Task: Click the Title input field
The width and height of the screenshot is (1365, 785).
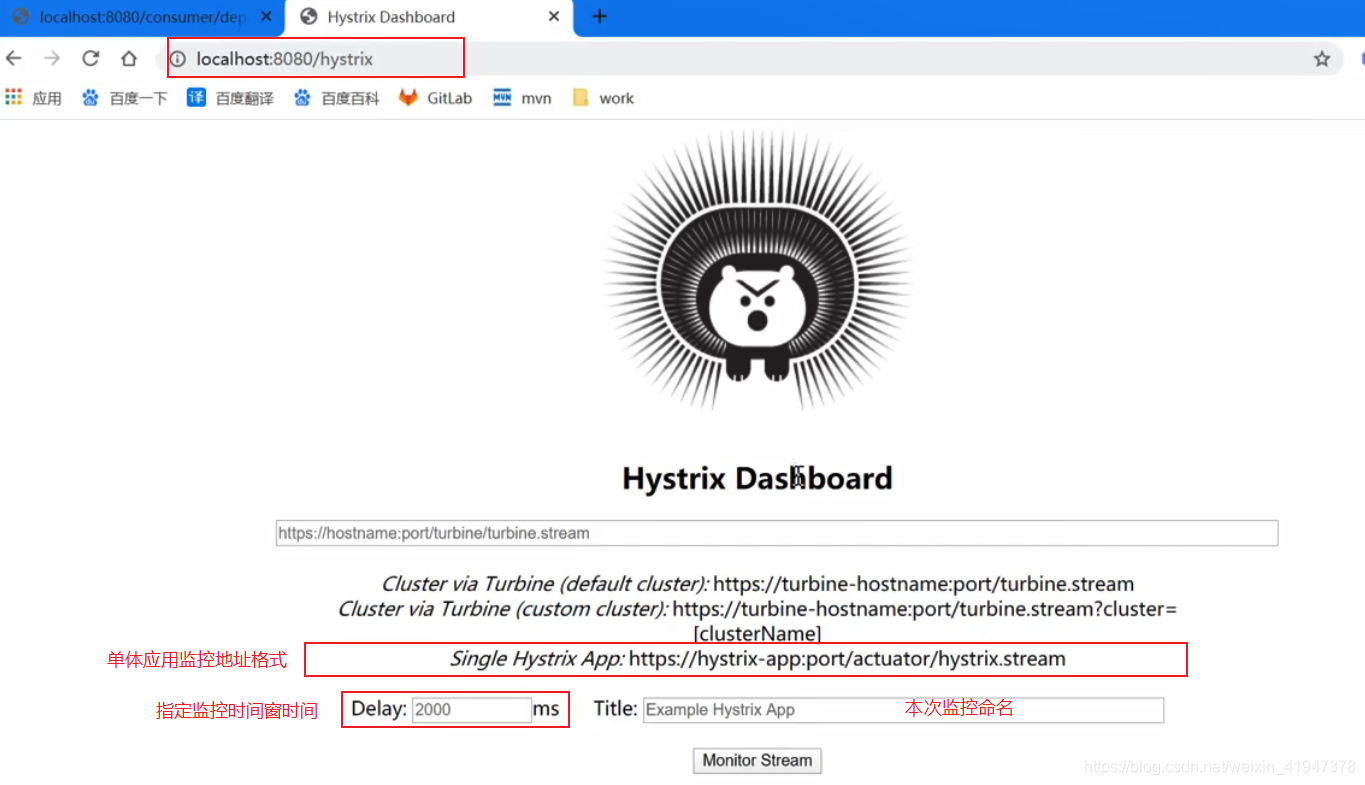Action: pos(903,710)
